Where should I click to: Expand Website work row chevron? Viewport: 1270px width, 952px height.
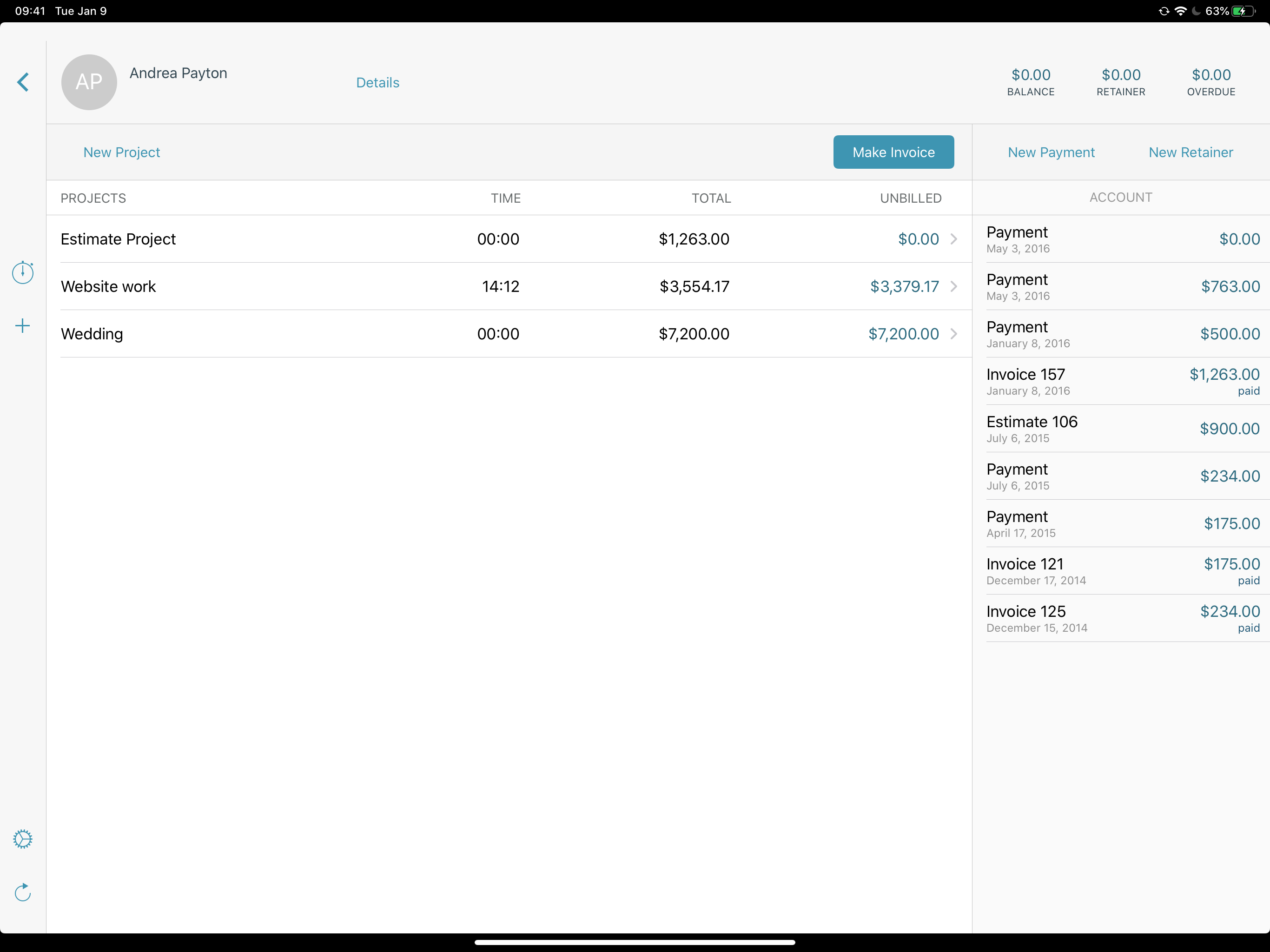click(x=953, y=286)
